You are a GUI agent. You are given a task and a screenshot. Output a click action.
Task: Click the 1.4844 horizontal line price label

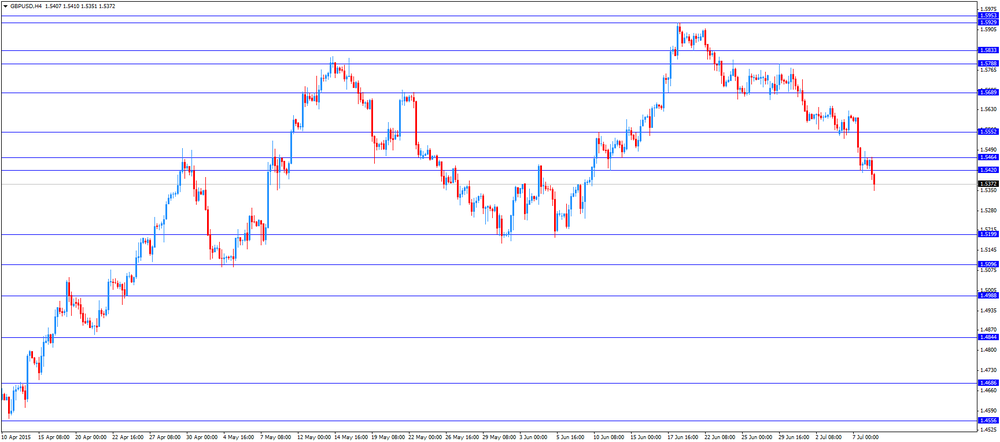(988, 337)
